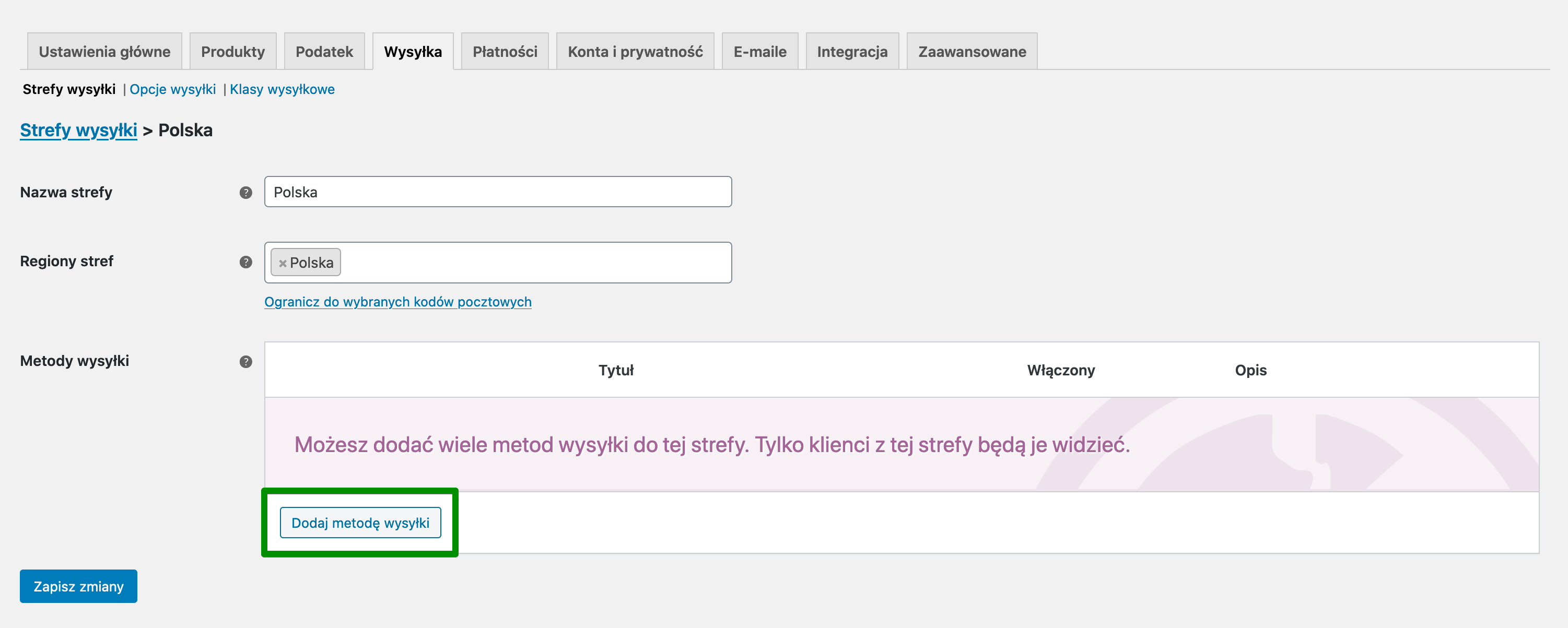
Task: Open the Płatności tab
Action: tap(505, 51)
